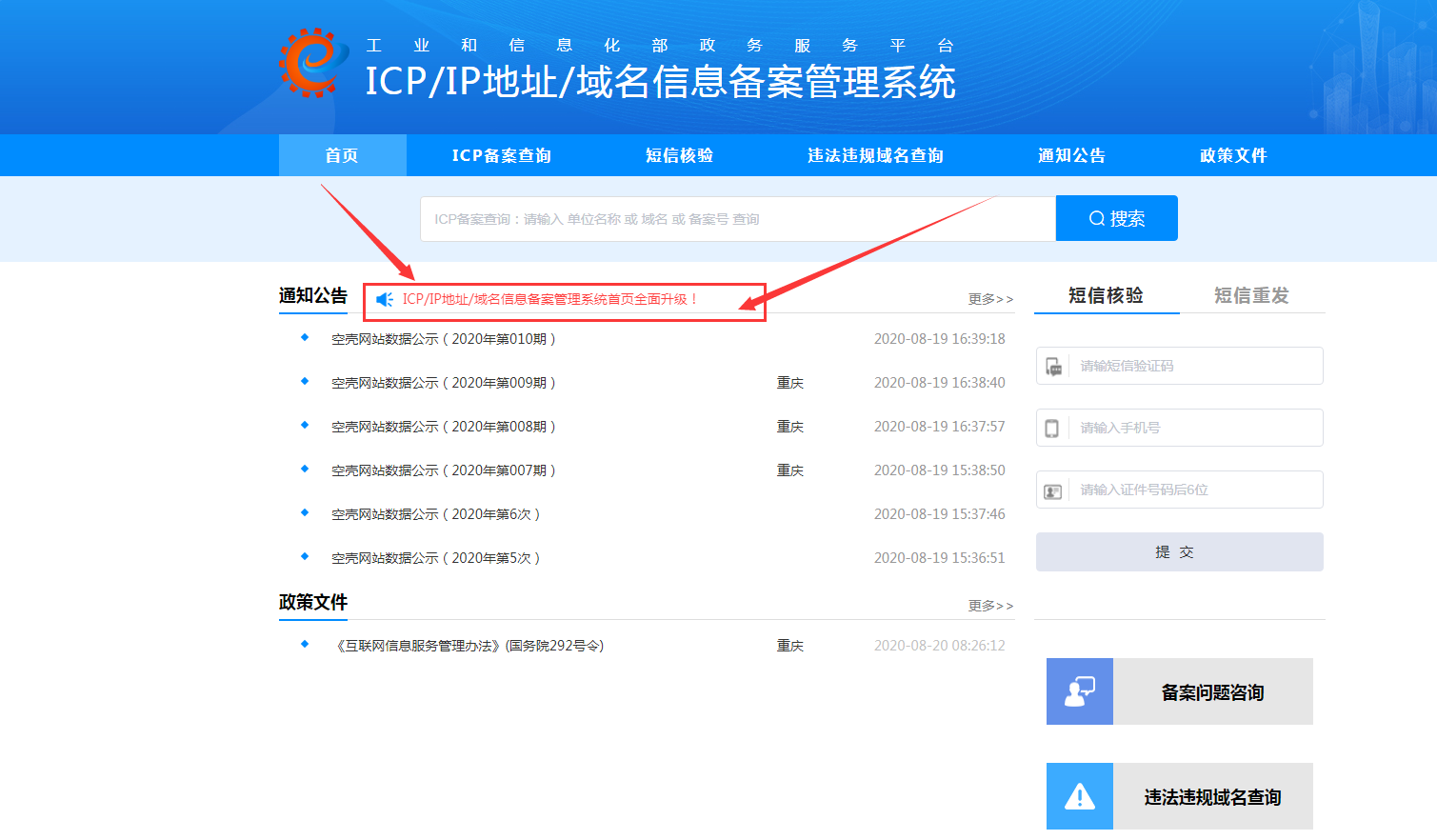This screenshot has height=840, width=1437.
Task: Click the warning triangle icon for 违法违规域名查询
Action: (1079, 796)
